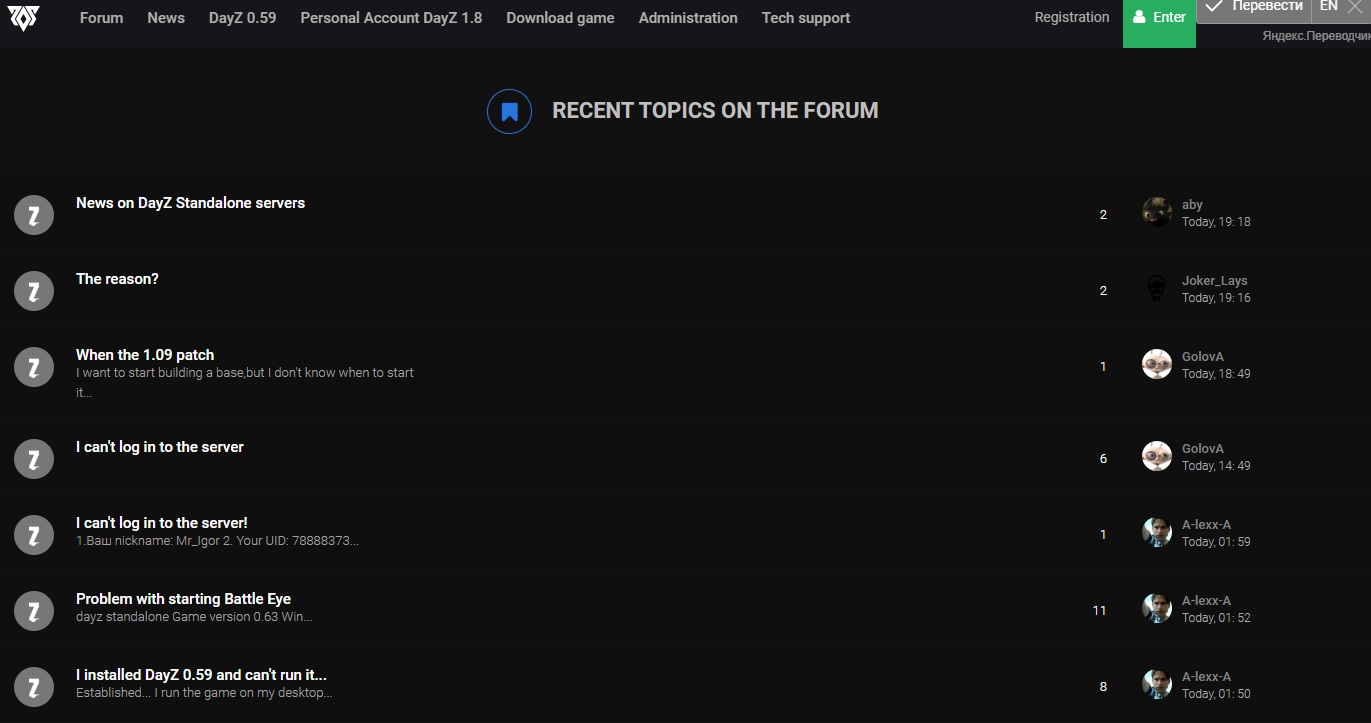Click username aby
1371x723 pixels.
1192,205
